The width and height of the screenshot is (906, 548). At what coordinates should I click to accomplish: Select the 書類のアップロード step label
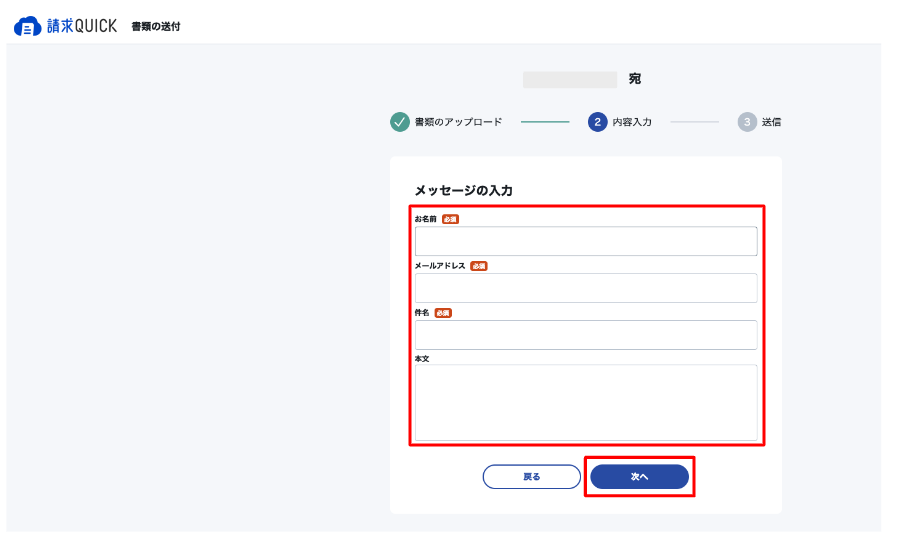click(x=458, y=122)
